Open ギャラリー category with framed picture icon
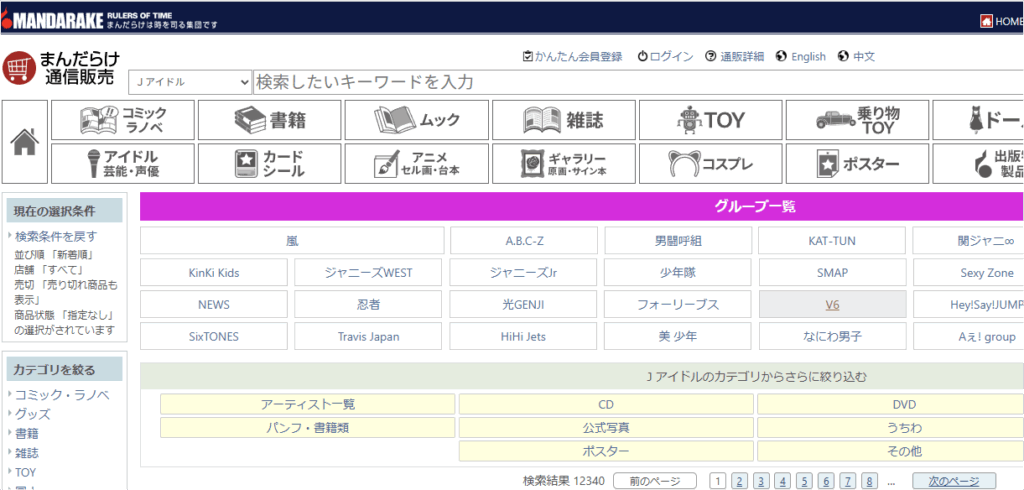The image size is (1024, 490). tap(564, 164)
